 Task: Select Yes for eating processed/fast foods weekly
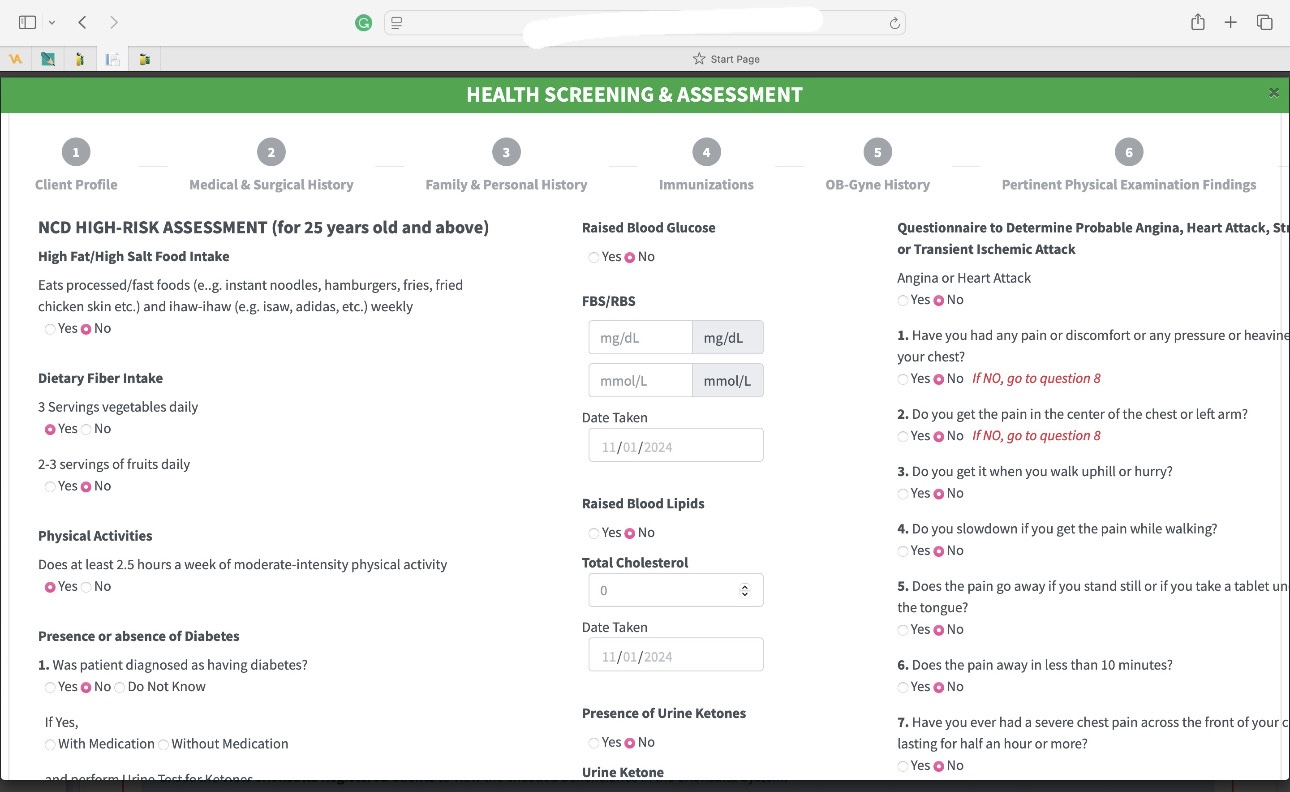pyautogui.click(x=50, y=329)
